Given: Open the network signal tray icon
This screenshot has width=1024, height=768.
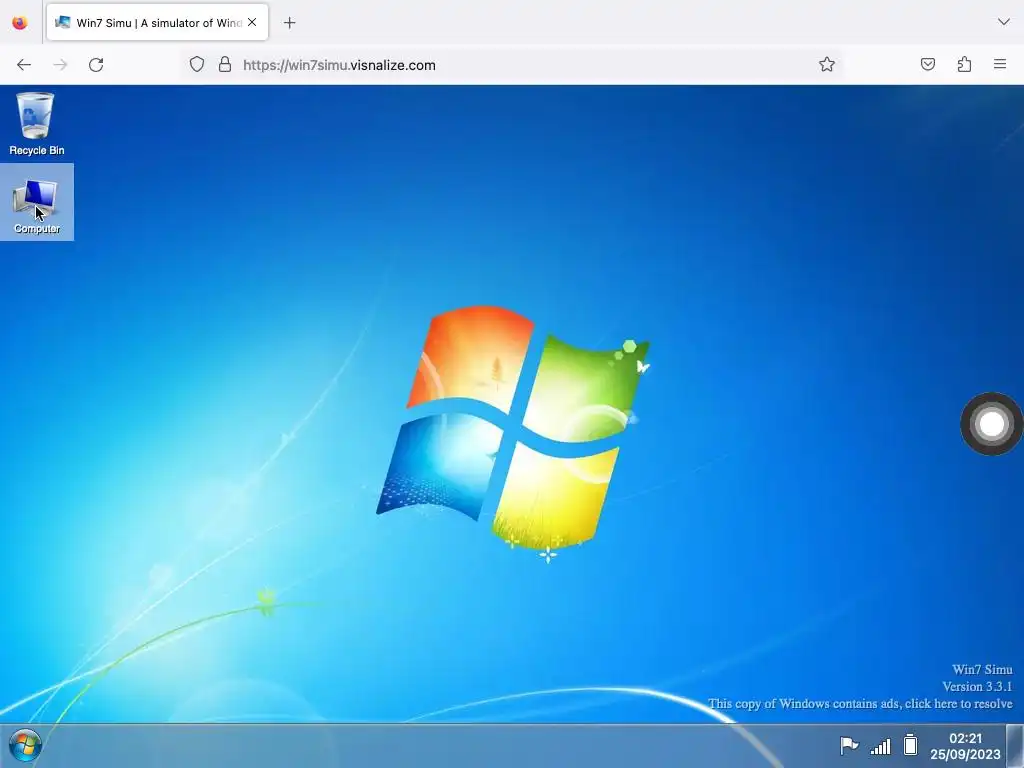Looking at the screenshot, I should 880,746.
